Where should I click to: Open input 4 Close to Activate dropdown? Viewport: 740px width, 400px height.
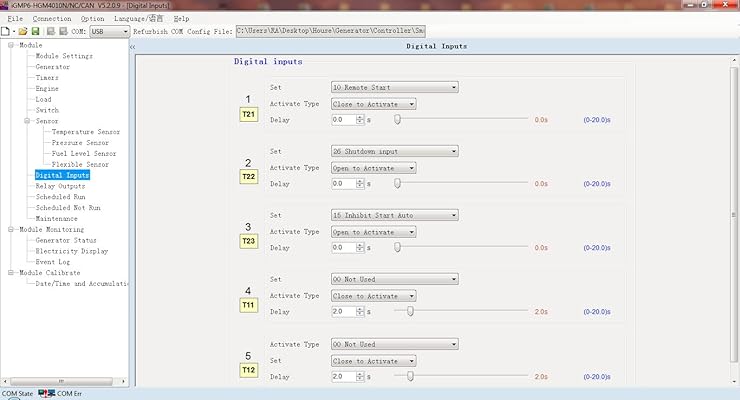point(373,296)
